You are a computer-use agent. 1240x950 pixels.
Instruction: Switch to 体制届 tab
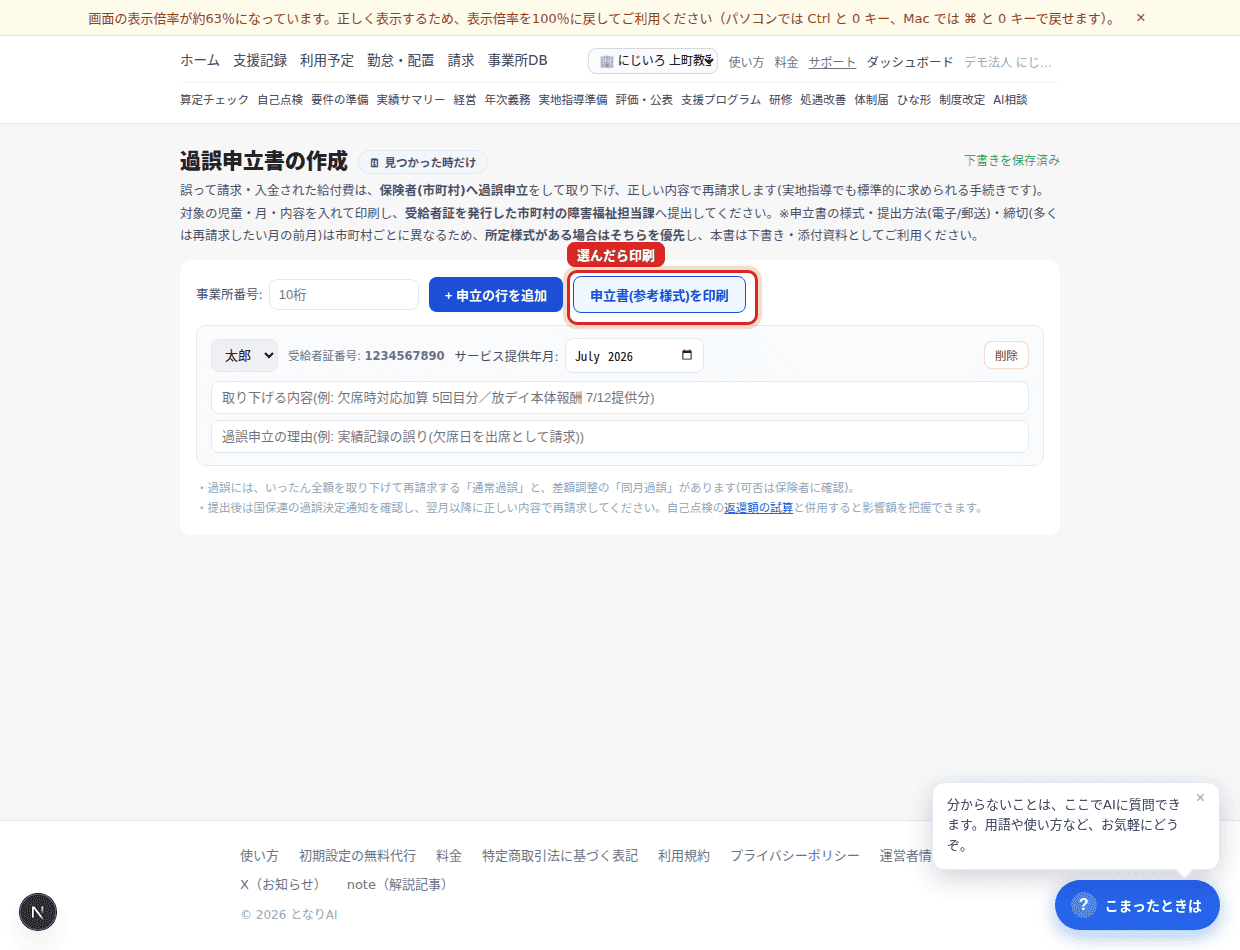tap(871, 100)
